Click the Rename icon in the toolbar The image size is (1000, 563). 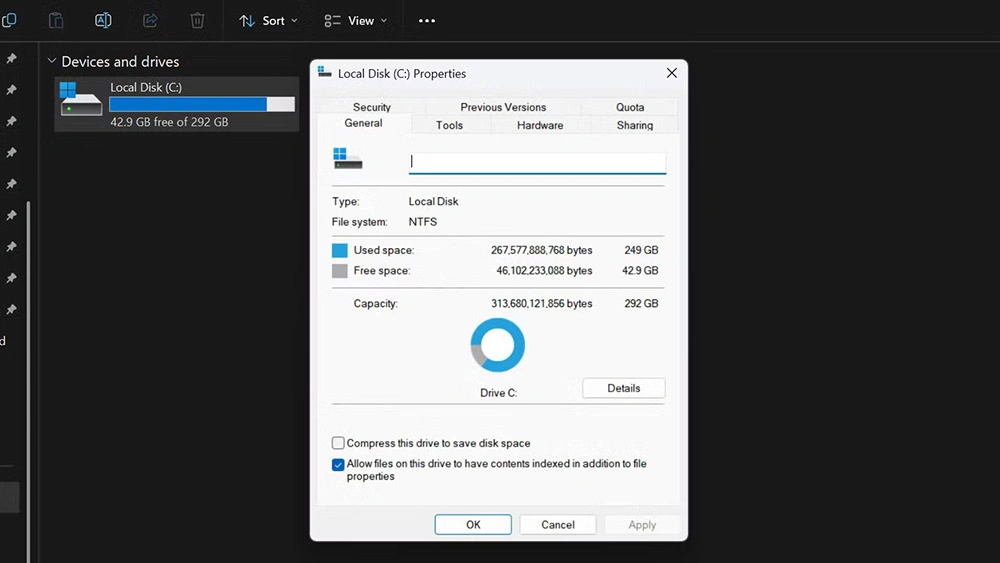click(103, 20)
